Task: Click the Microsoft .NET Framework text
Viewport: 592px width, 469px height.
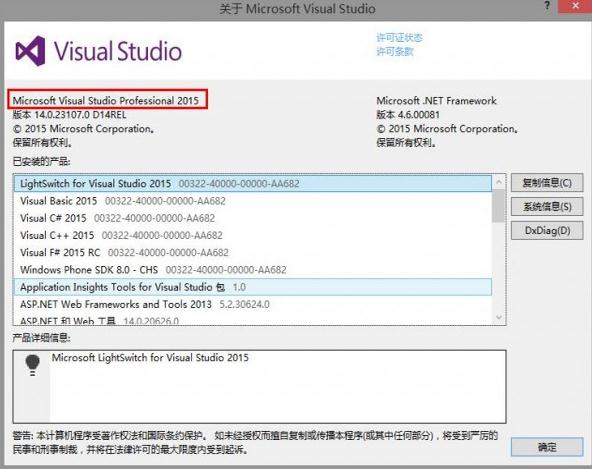Action: [436, 101]
